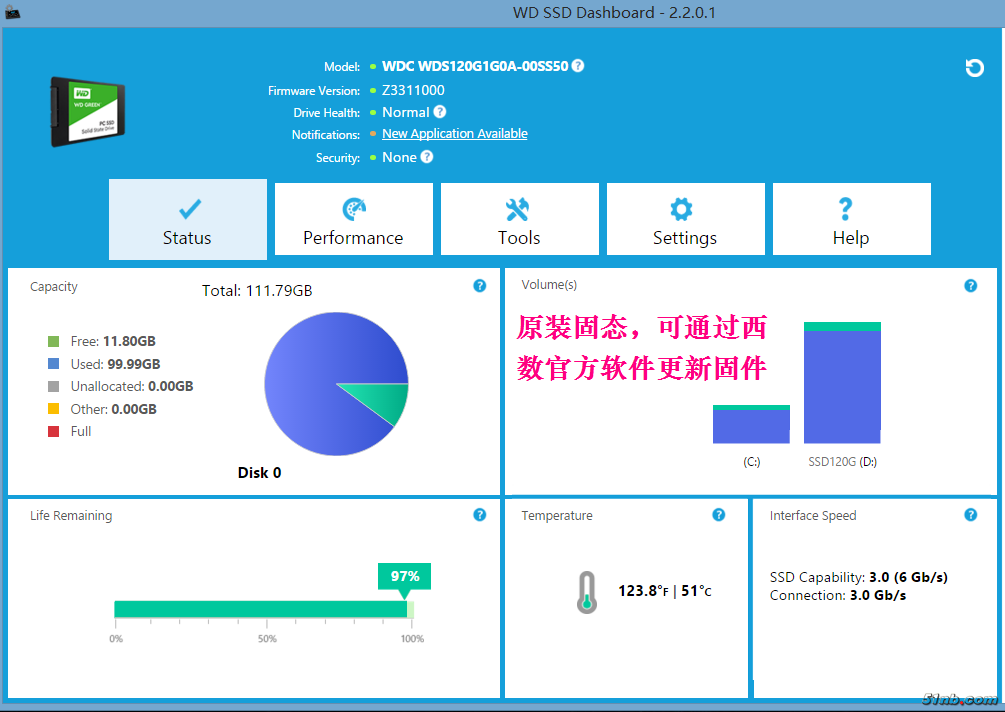Open Interface Speed panel help icon
Image resolution: width=1005 pixels, height=712 pixels.
(970, 515)
